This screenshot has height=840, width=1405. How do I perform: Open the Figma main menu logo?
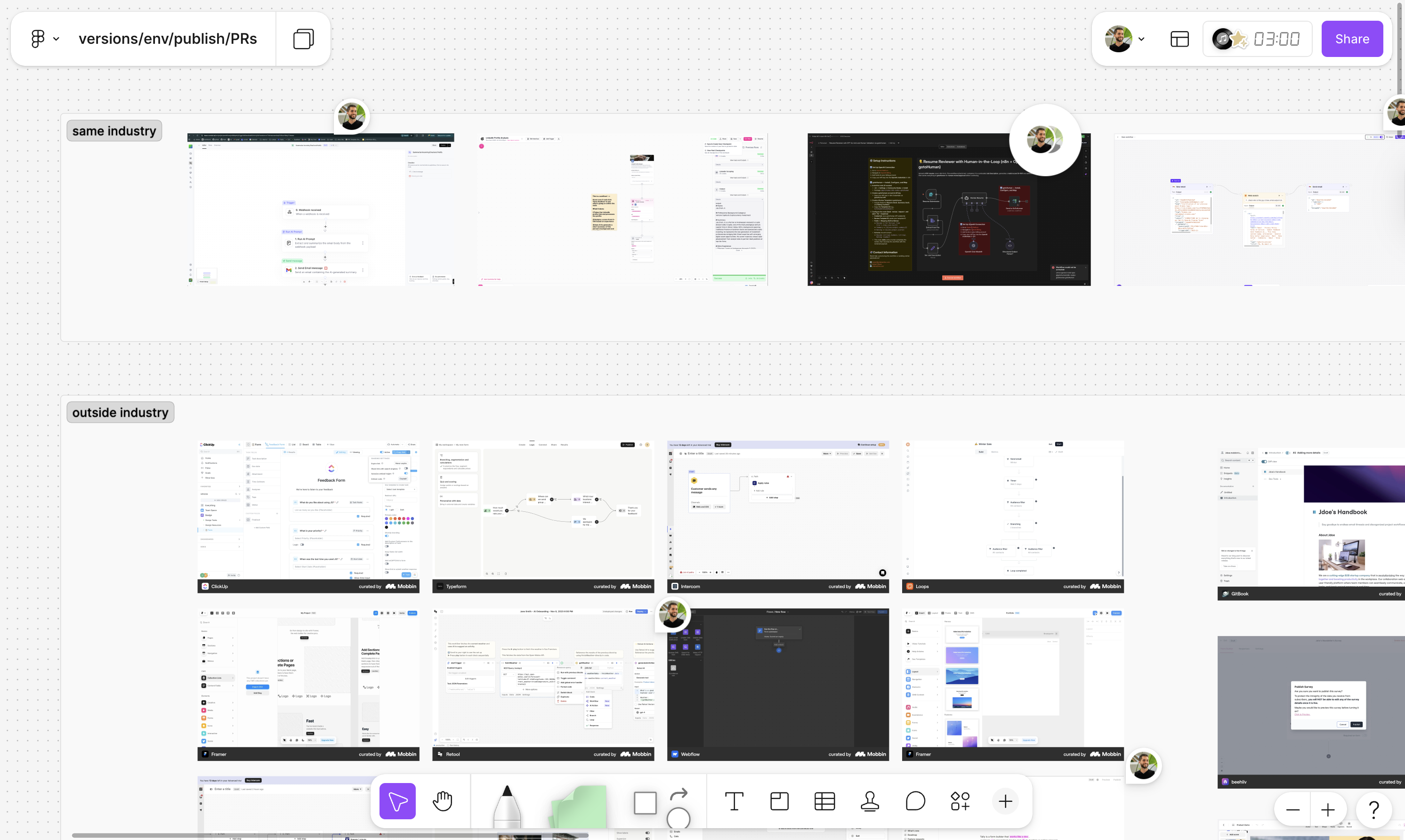(37, 39)
